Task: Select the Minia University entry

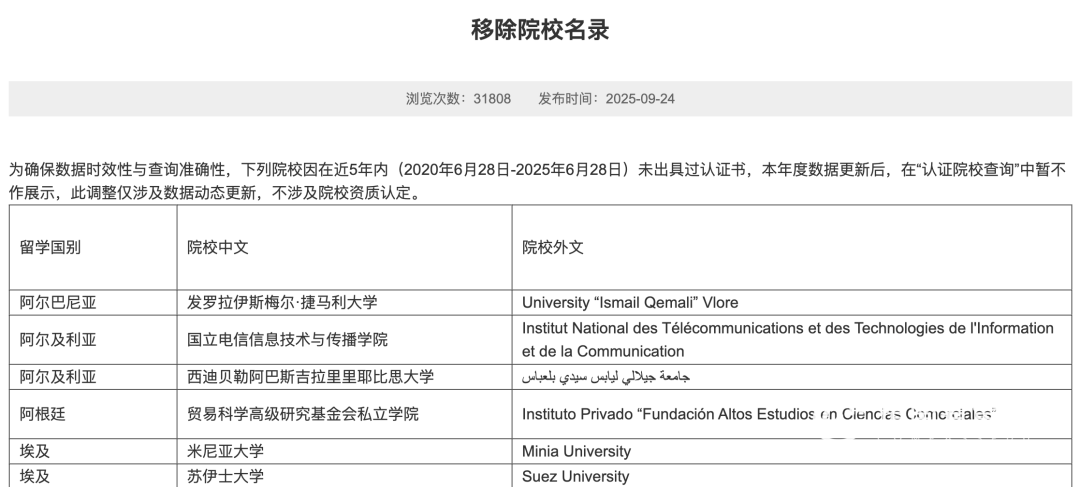Action: pyautogui.click(x=576, y=451)
